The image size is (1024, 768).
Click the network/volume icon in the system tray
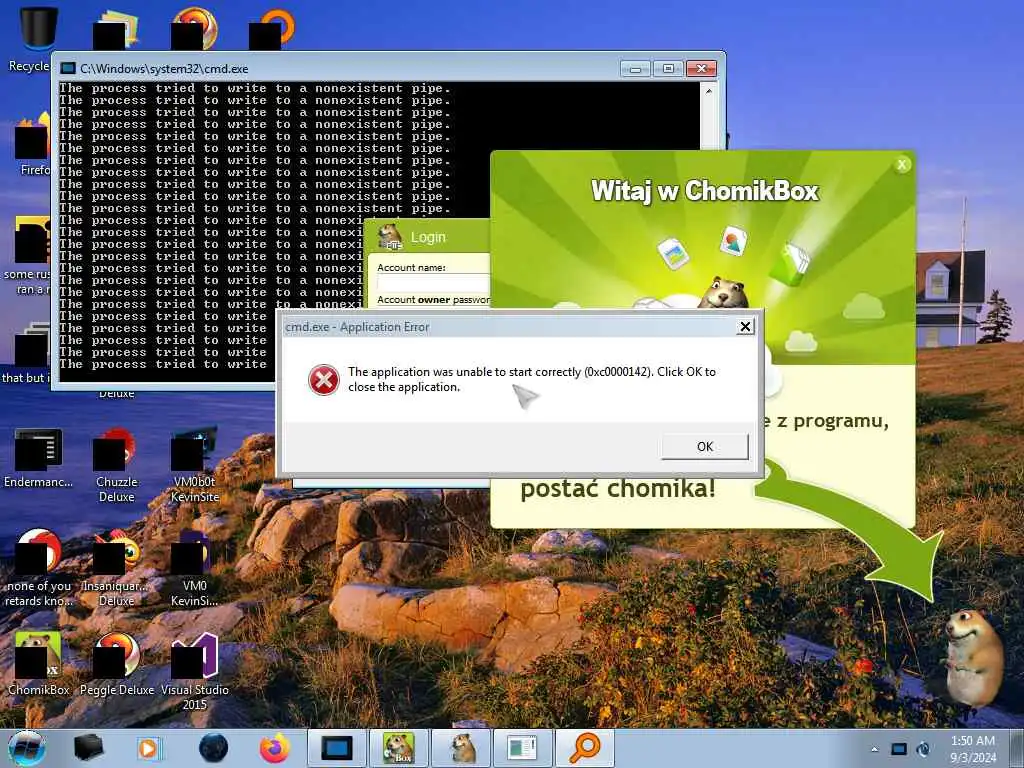923,749
